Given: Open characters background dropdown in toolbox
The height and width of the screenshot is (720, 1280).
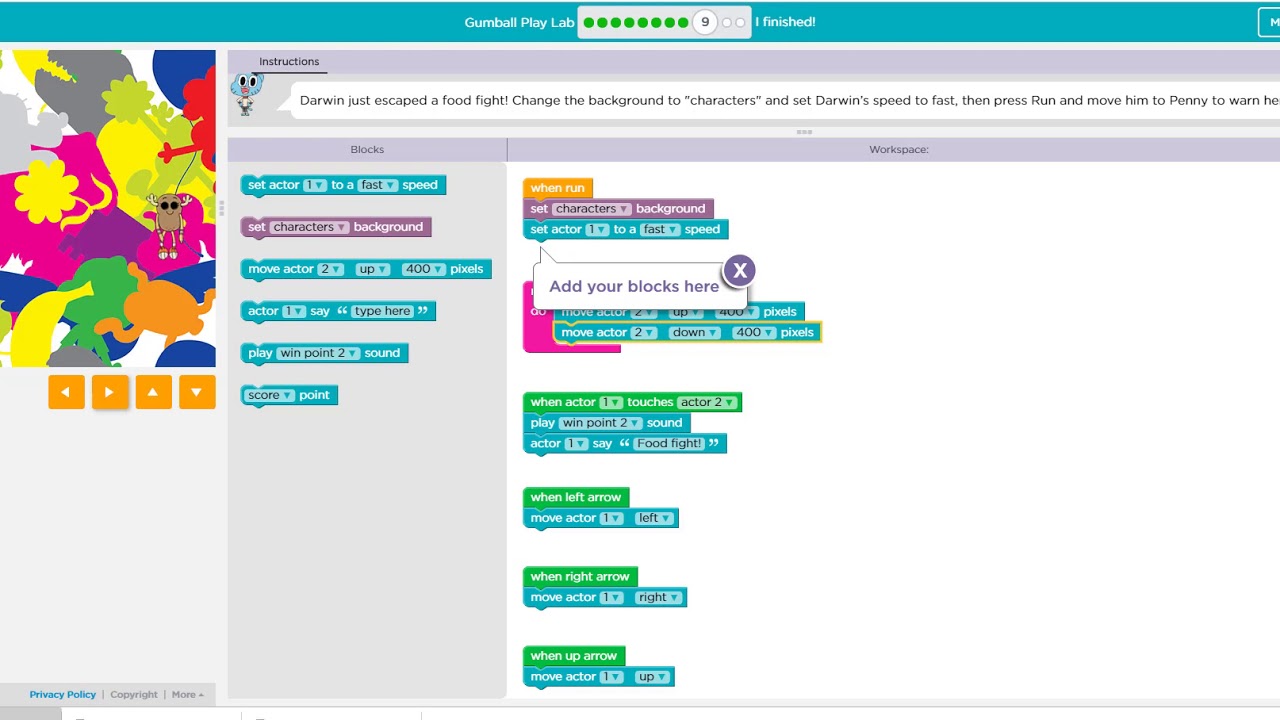Looking at the screenshot, I should (309, 227).
